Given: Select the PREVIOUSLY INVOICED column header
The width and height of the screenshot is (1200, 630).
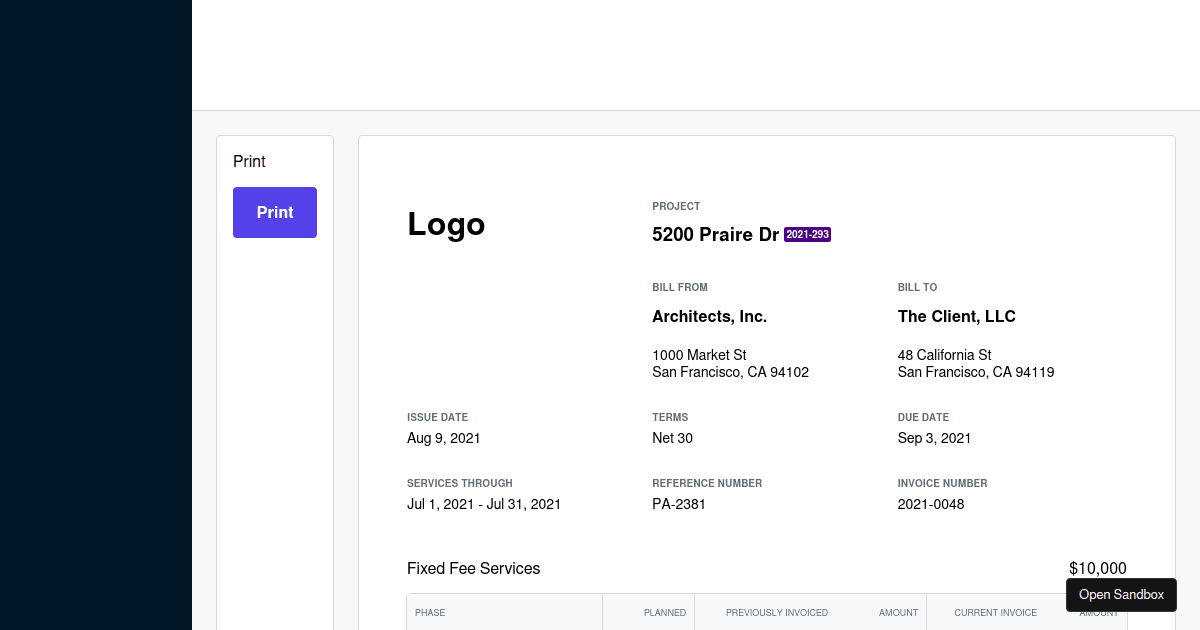Looking at the screenshot, I should [777, 613].
